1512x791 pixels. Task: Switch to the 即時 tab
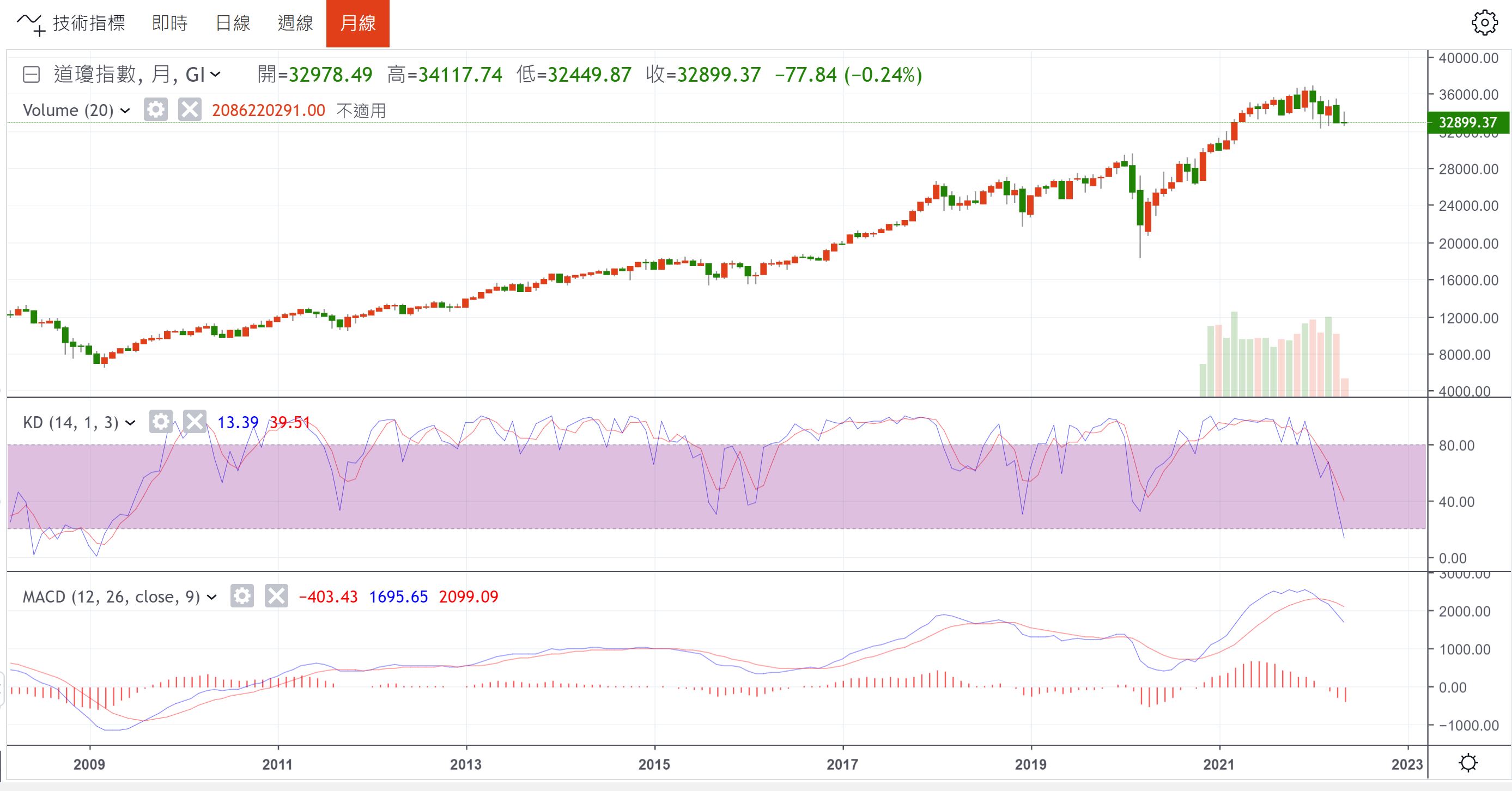click(169, 23)
